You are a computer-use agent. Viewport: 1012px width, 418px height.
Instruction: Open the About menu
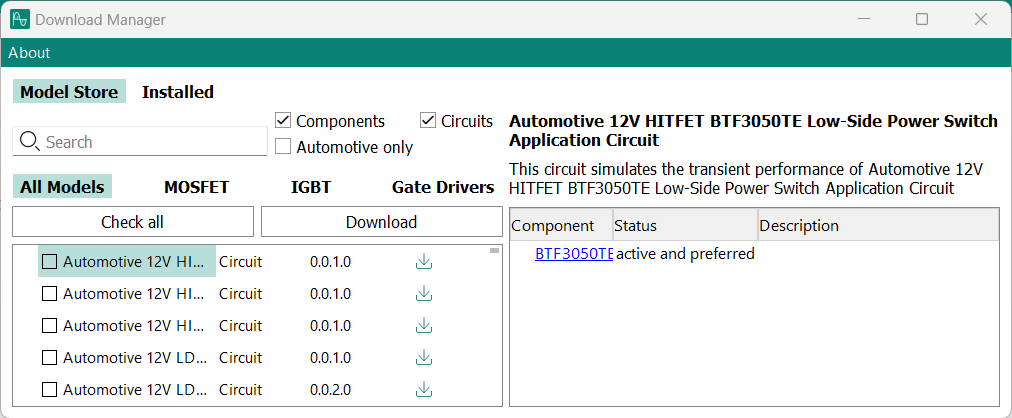[29, 53]
